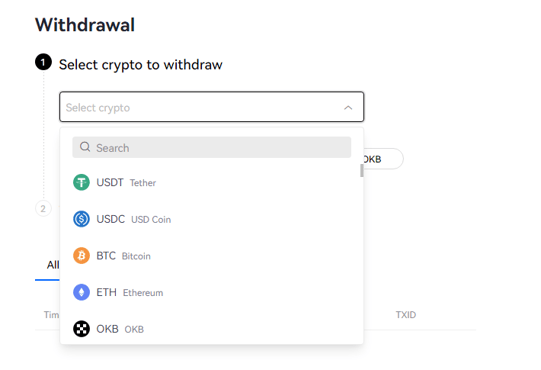Collapse the Select crypto dropdown chevron
Screen dimensions: 541x370
click(348, 108)
